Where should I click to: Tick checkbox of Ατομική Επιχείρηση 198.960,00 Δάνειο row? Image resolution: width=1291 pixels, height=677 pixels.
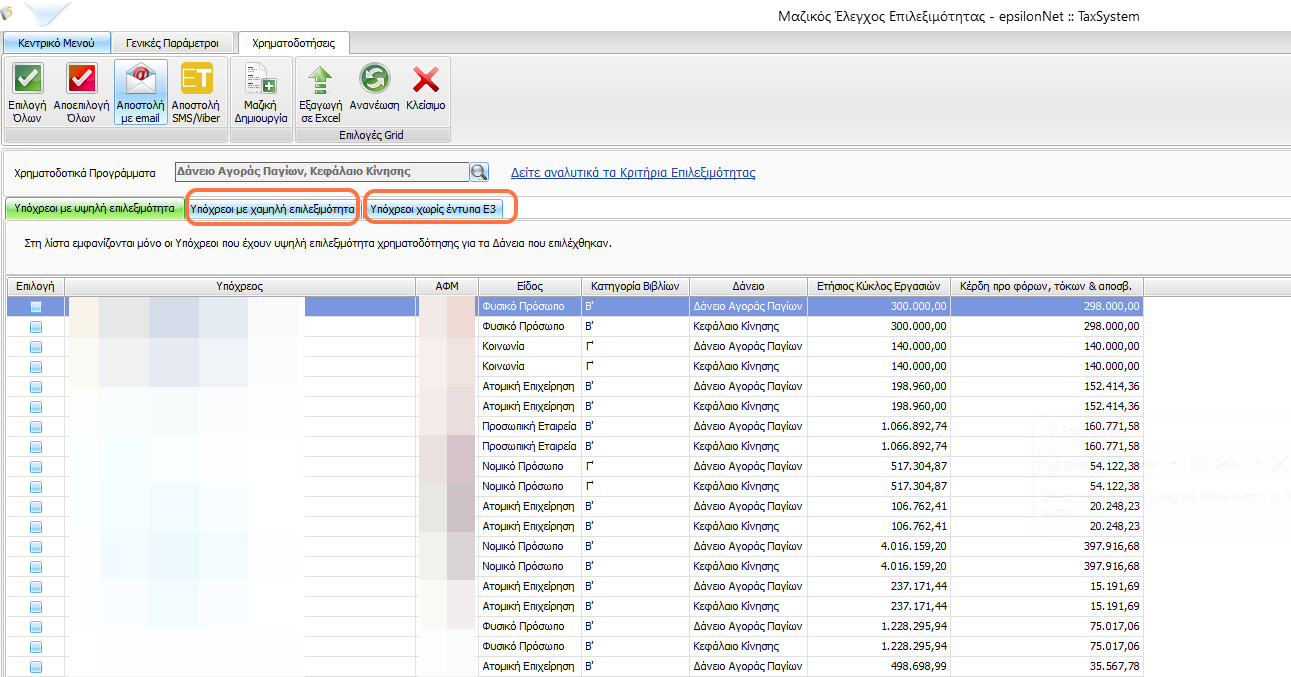36,386
